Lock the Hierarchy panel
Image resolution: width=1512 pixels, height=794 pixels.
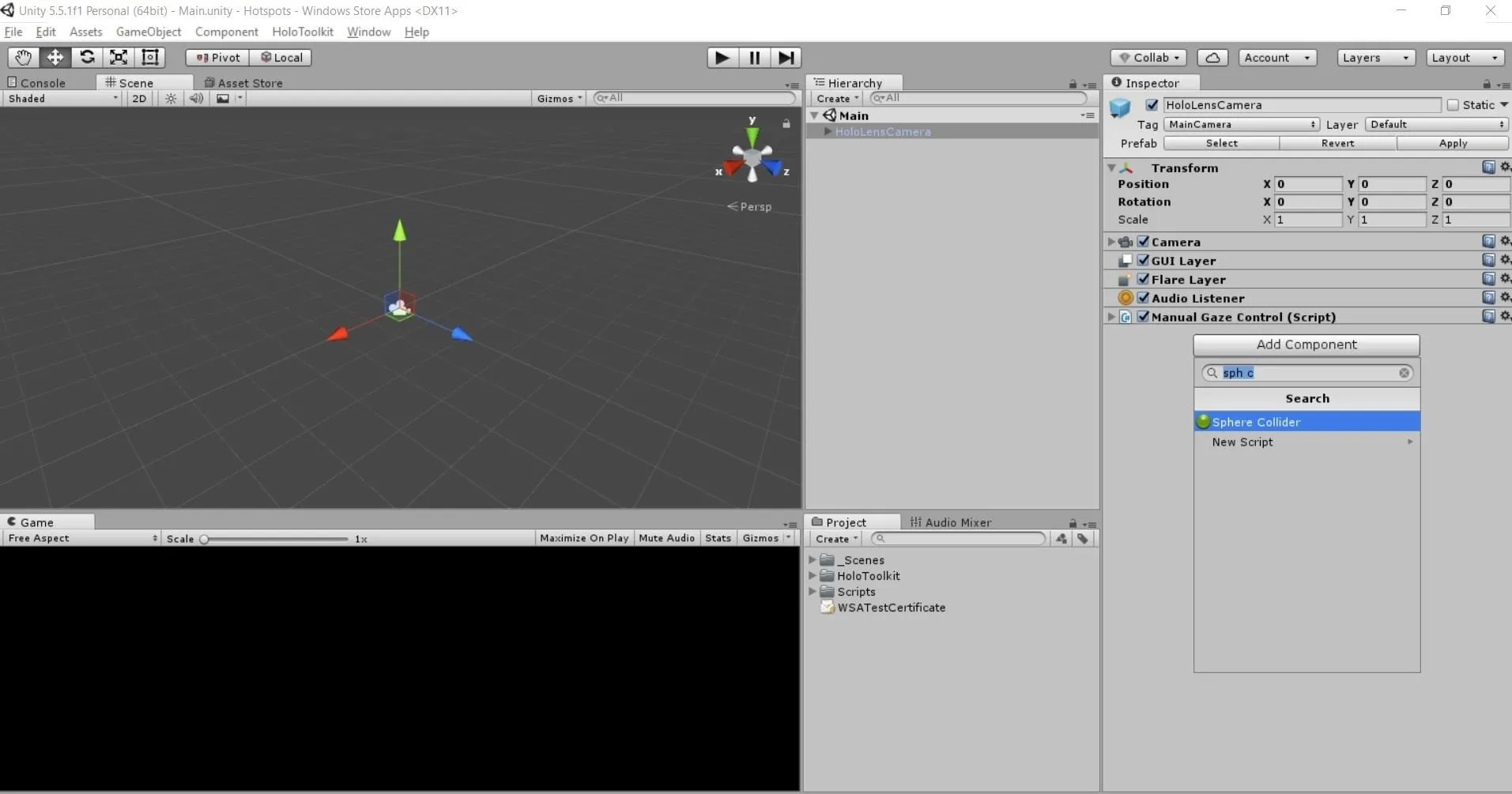(1073, 84)
